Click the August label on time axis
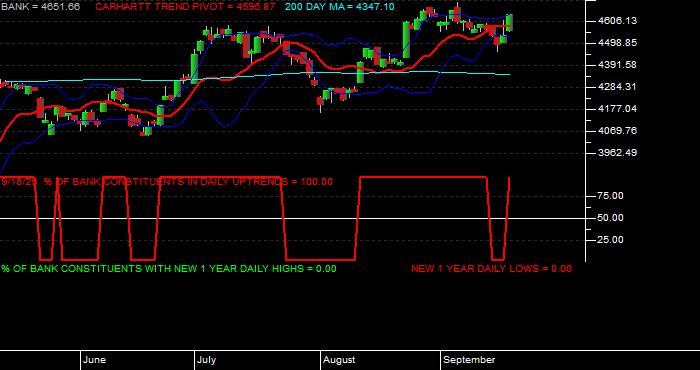 click(339, 360)
